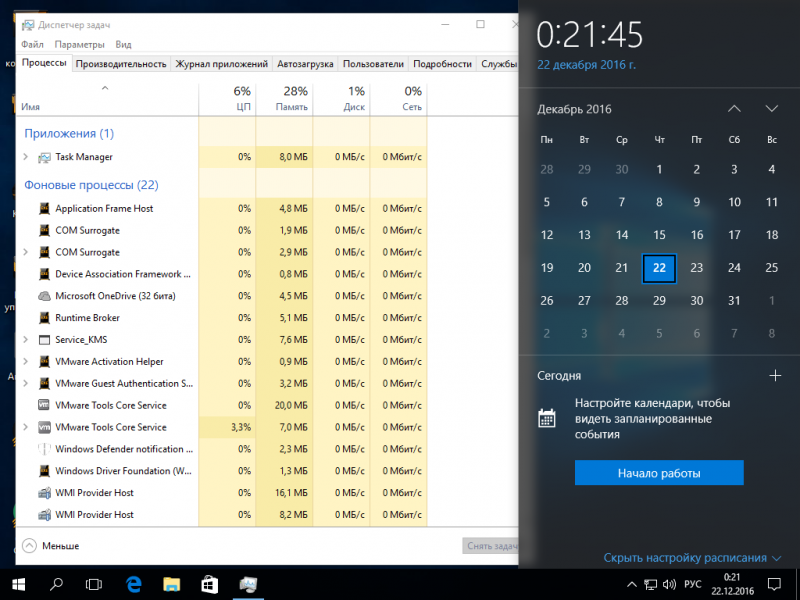Screen dimensions: 800x600
Task: Expand the Task Manager process row
Action: (26, 157)
